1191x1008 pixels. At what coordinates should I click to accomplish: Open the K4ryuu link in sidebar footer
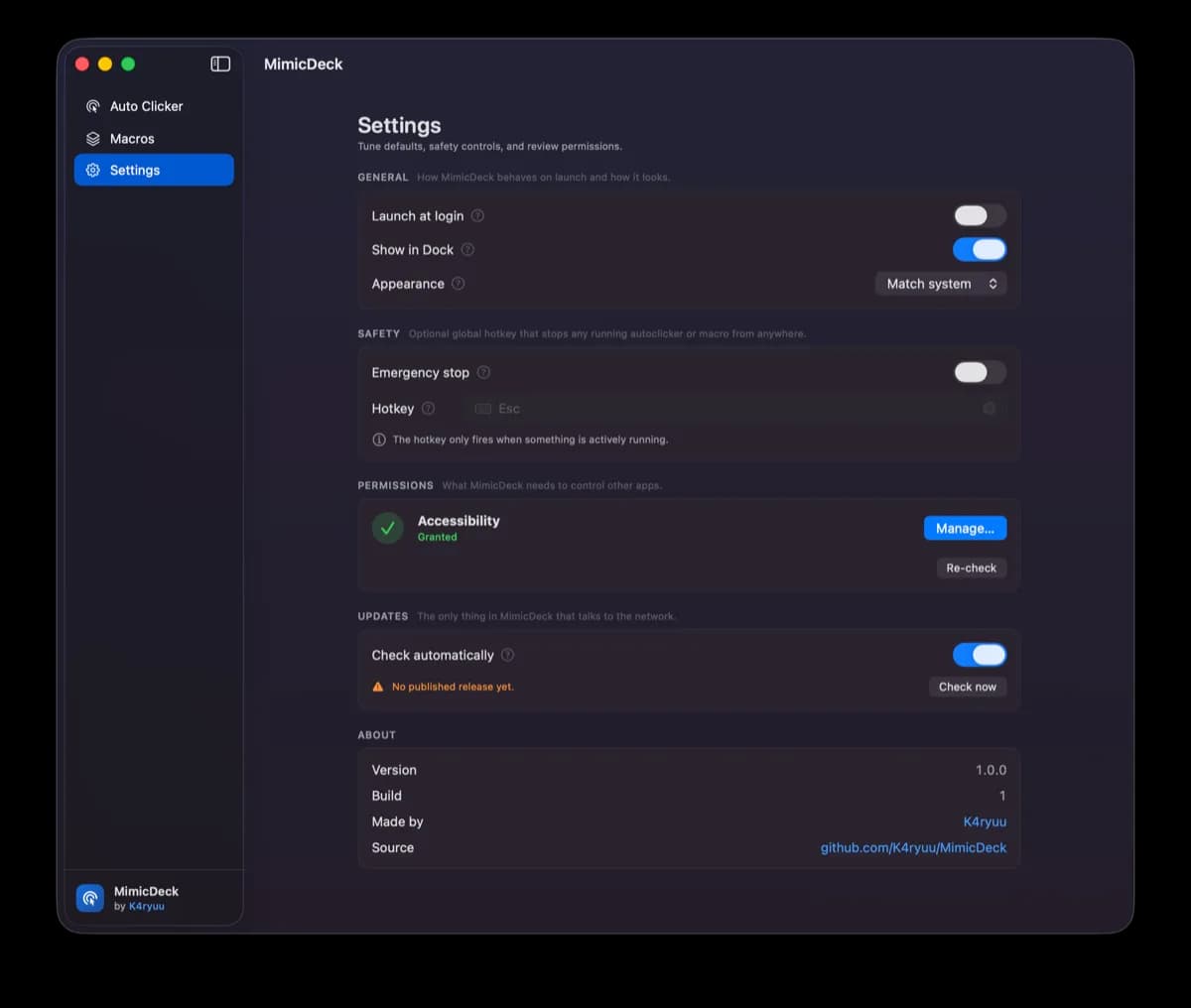pyautogui.click(x=147, y=906)
